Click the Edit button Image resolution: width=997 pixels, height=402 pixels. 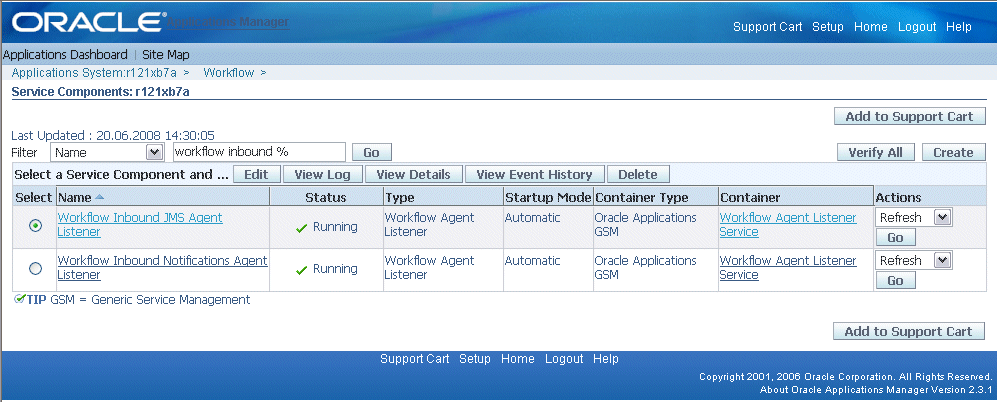(256, 174)
